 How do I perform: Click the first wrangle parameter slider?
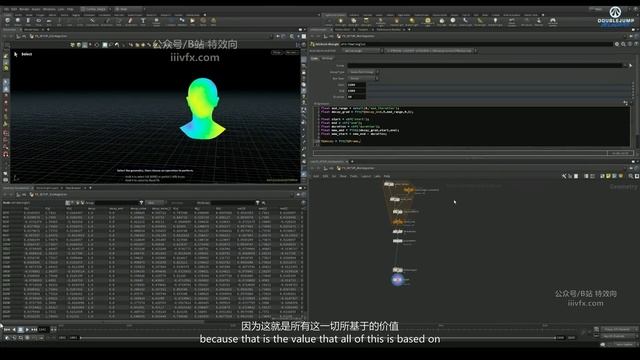[x=499, y=84]
